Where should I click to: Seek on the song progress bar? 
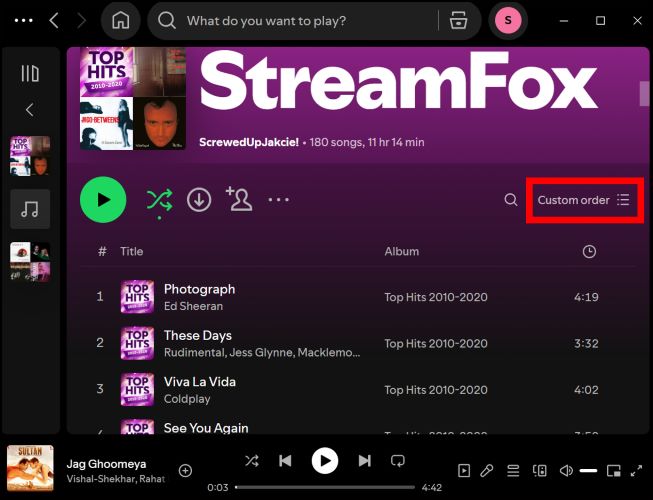[325, 487]
